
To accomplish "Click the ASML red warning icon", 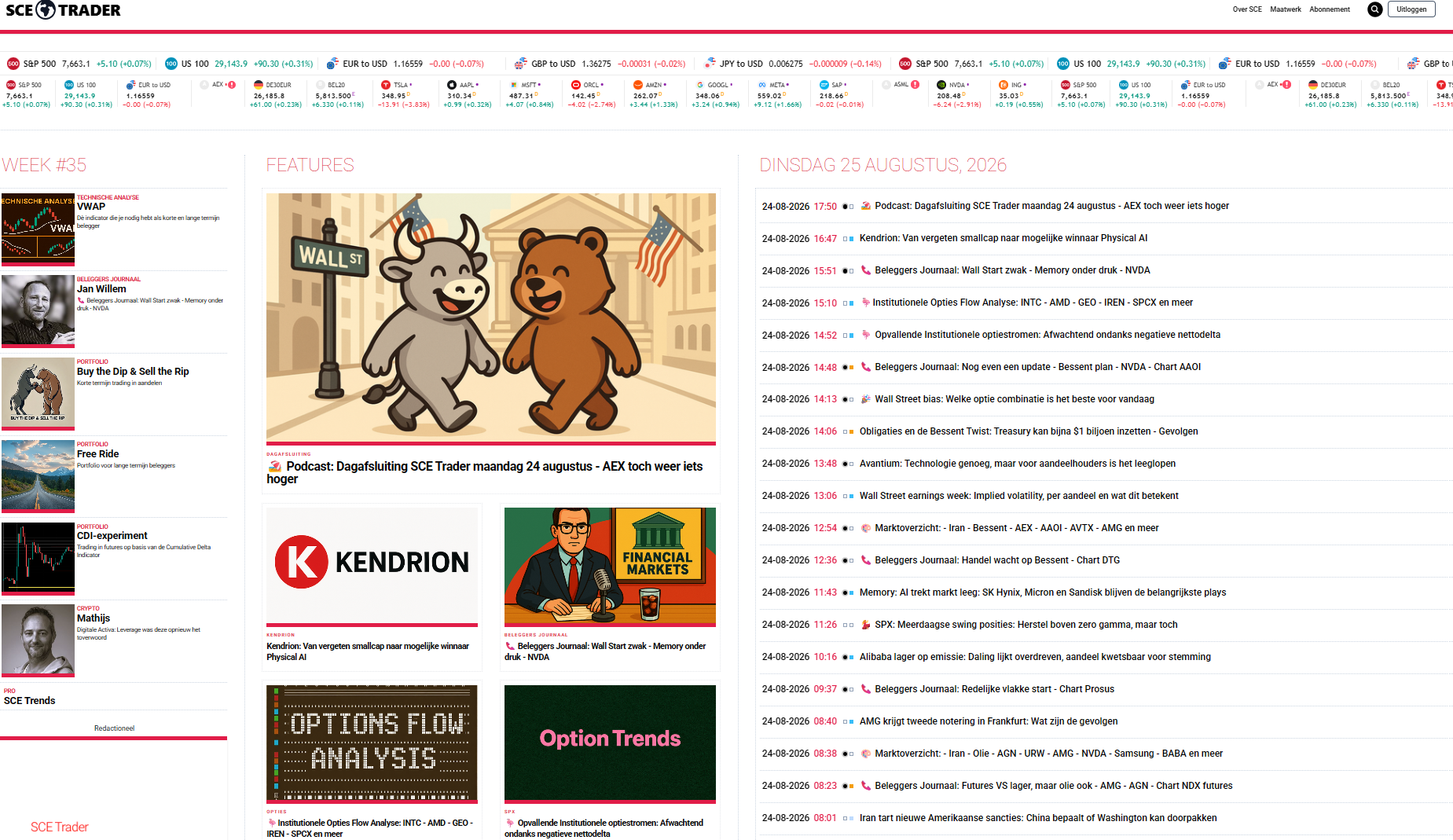I will [915, 85].
